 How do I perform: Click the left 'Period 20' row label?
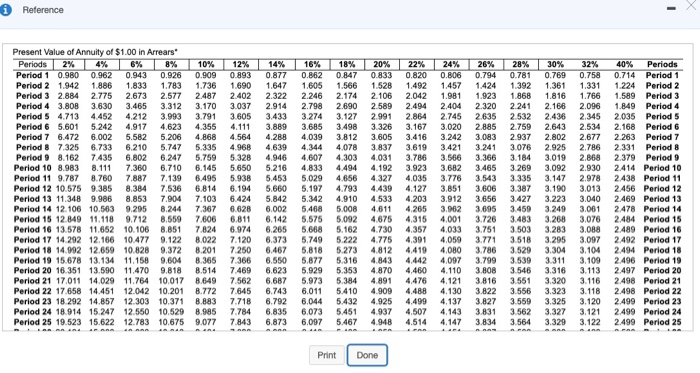(33, 271)
